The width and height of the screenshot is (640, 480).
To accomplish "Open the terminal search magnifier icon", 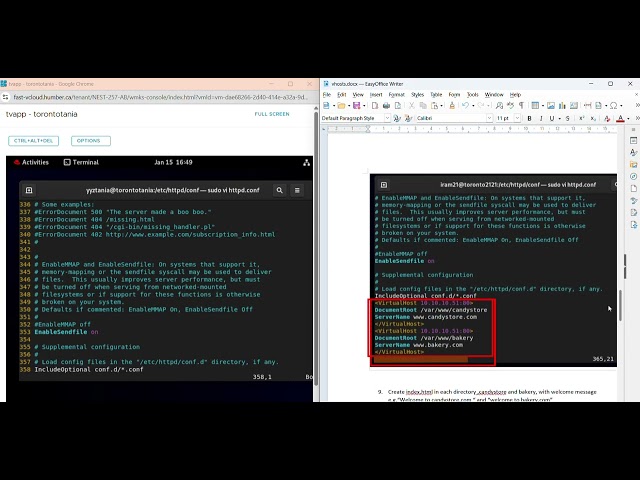I will pyautogui.click(x=280, y=190).
